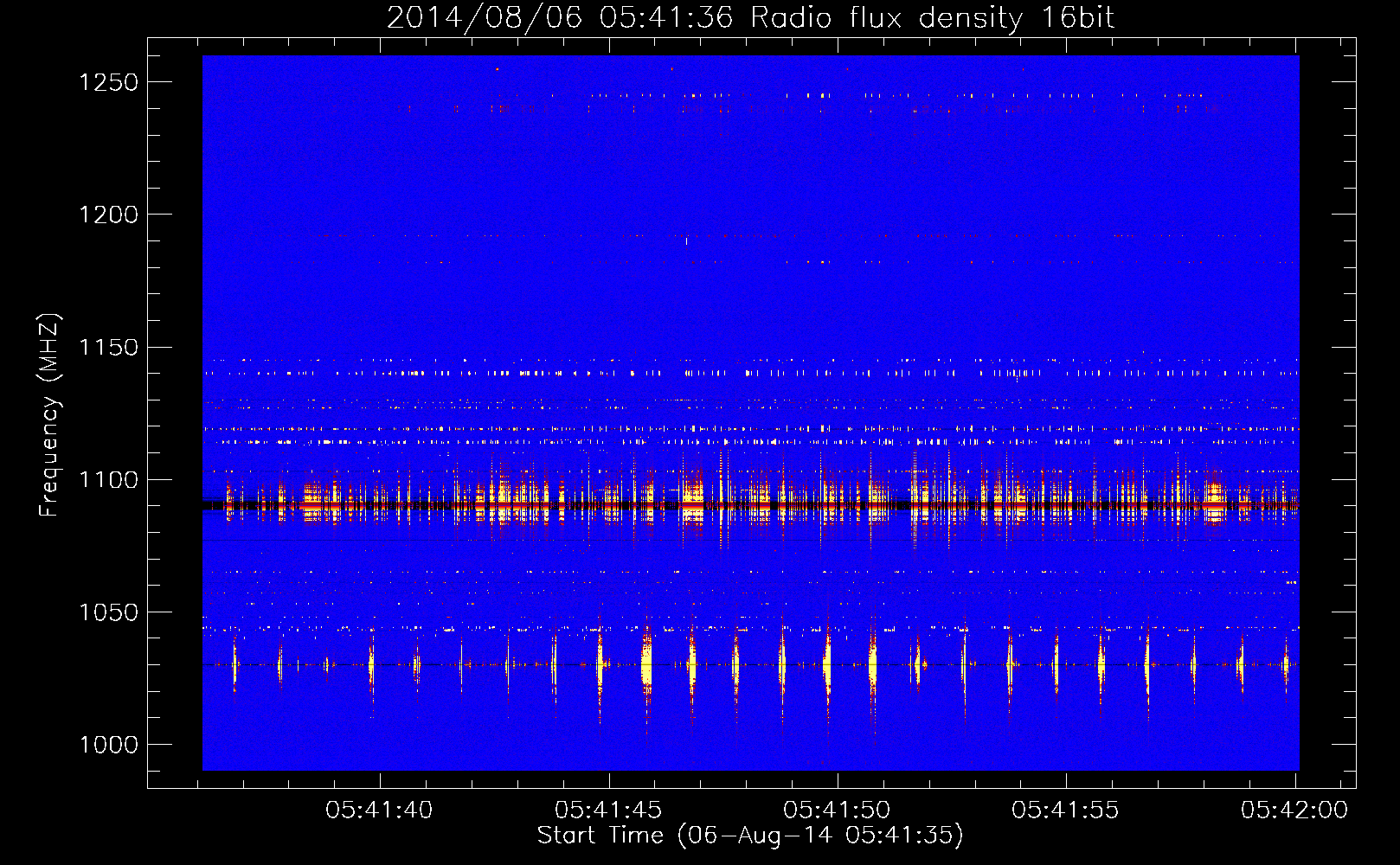The height and width of the screenshot is (865, 1400).
Task: Click the 1050 frequency tick label
Action: click(108, 612)
